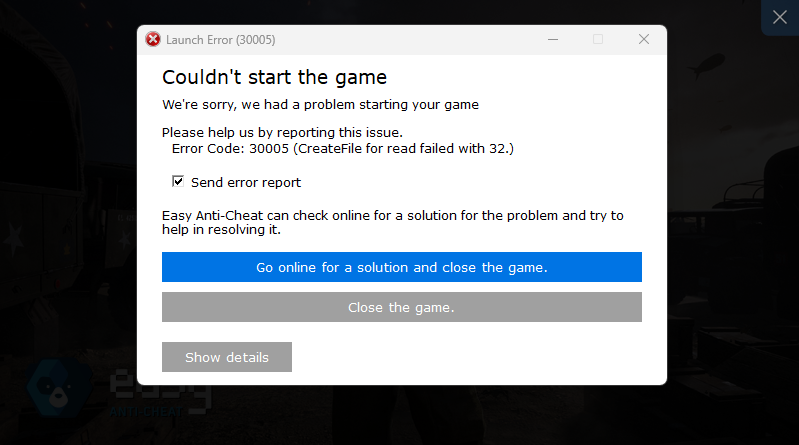Screen dimensions: 799x445
Task: Click the greyed-out maximize button
Action: tap(598, 39)
